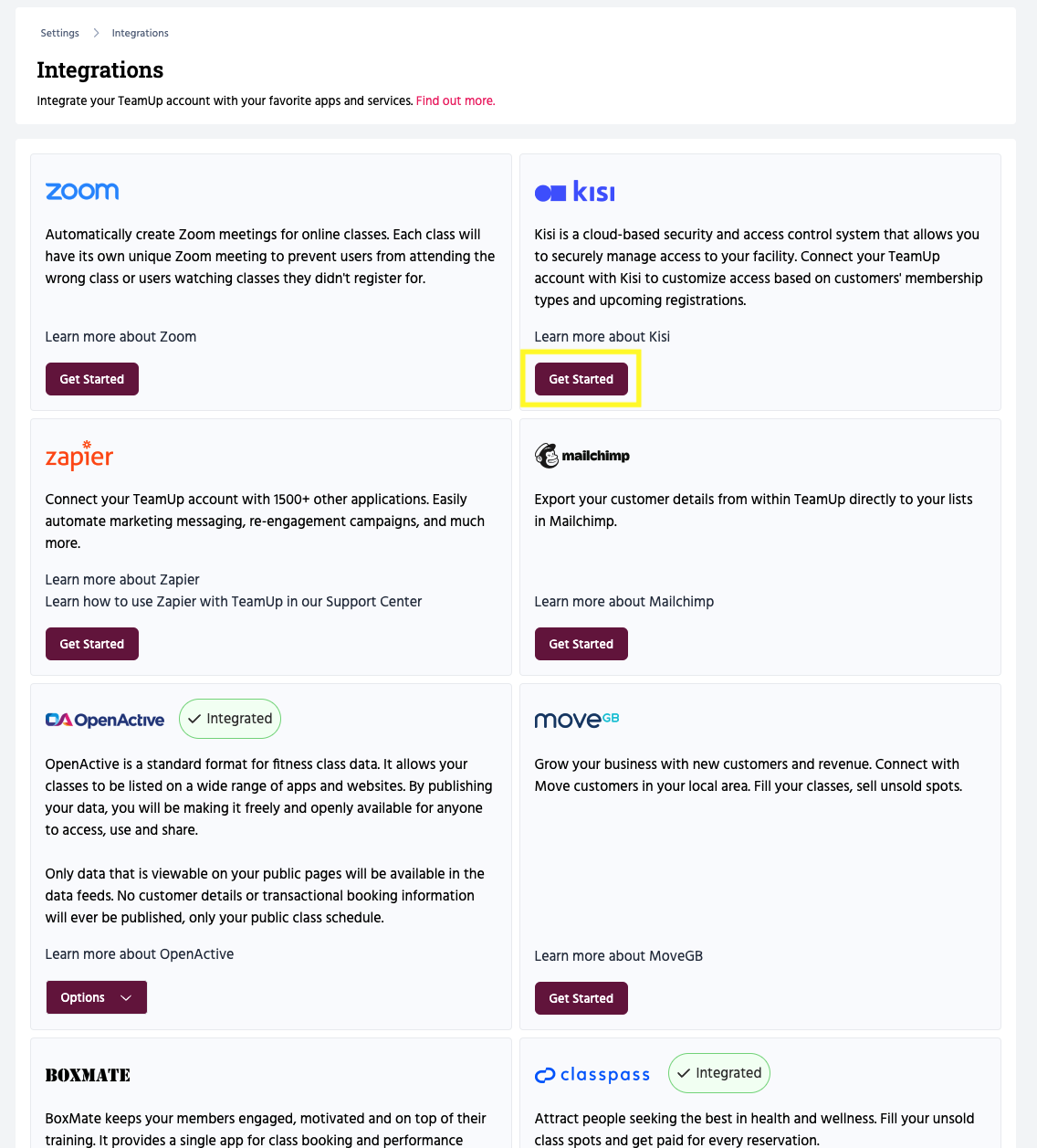Click the Mailchimp logo icon

582,456
